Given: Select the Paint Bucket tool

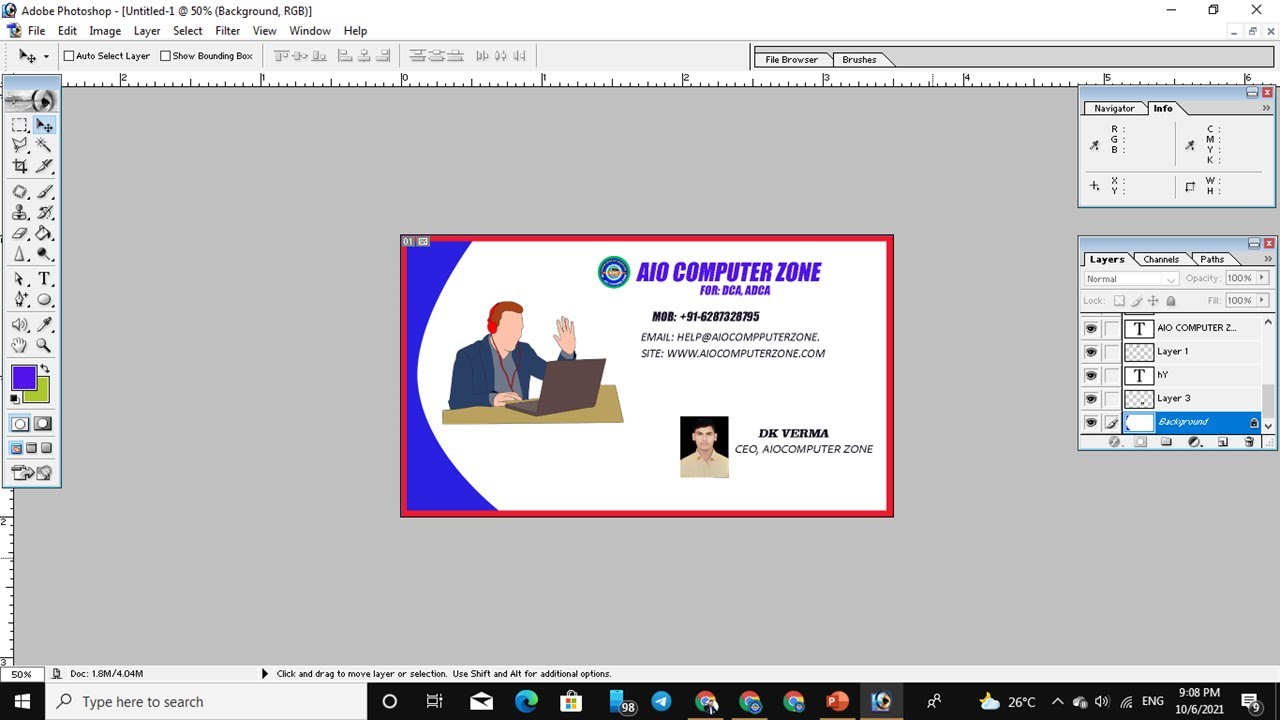Looking at the screenshot, I should pyautogui.click(x=44, y=233).
